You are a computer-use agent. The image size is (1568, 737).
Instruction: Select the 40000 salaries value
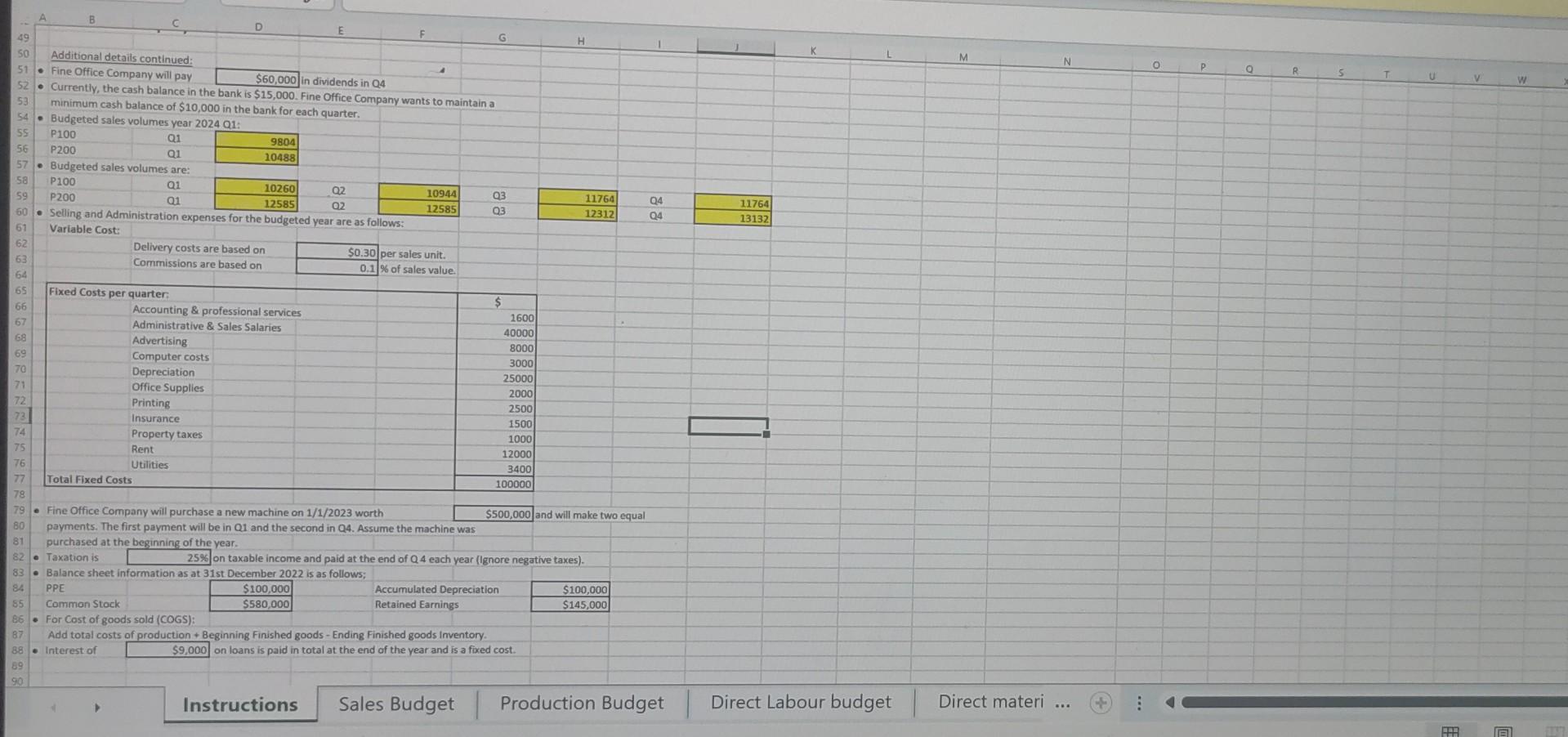point(495,333)
